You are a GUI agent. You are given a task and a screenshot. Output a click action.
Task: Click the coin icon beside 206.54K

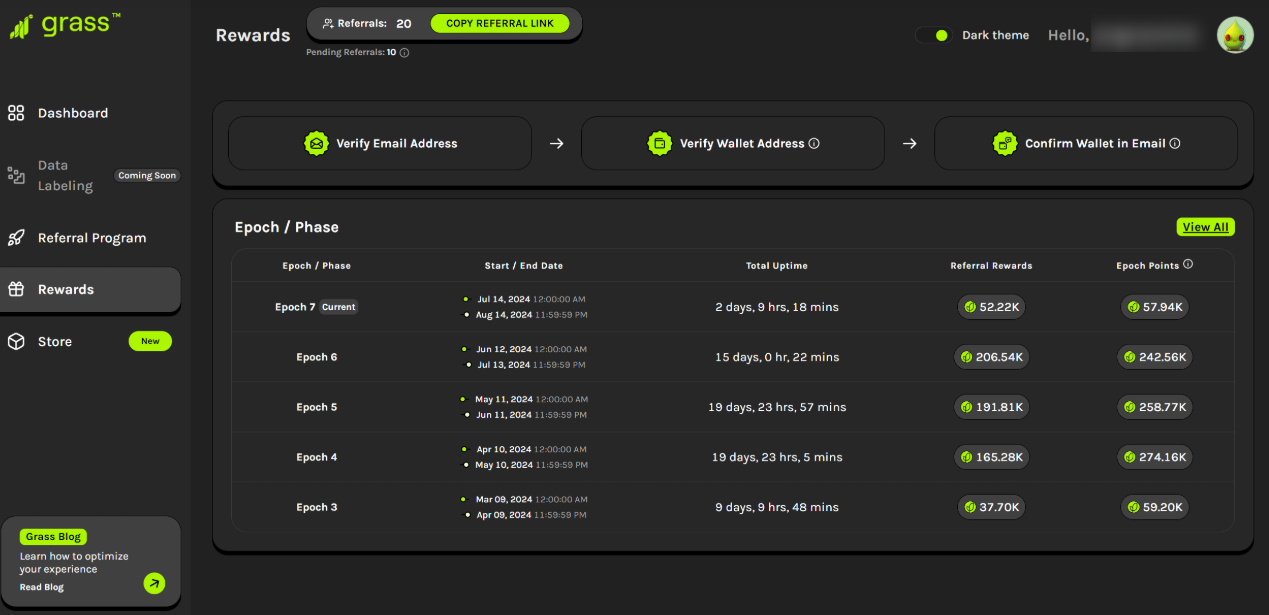pos(966,357)
